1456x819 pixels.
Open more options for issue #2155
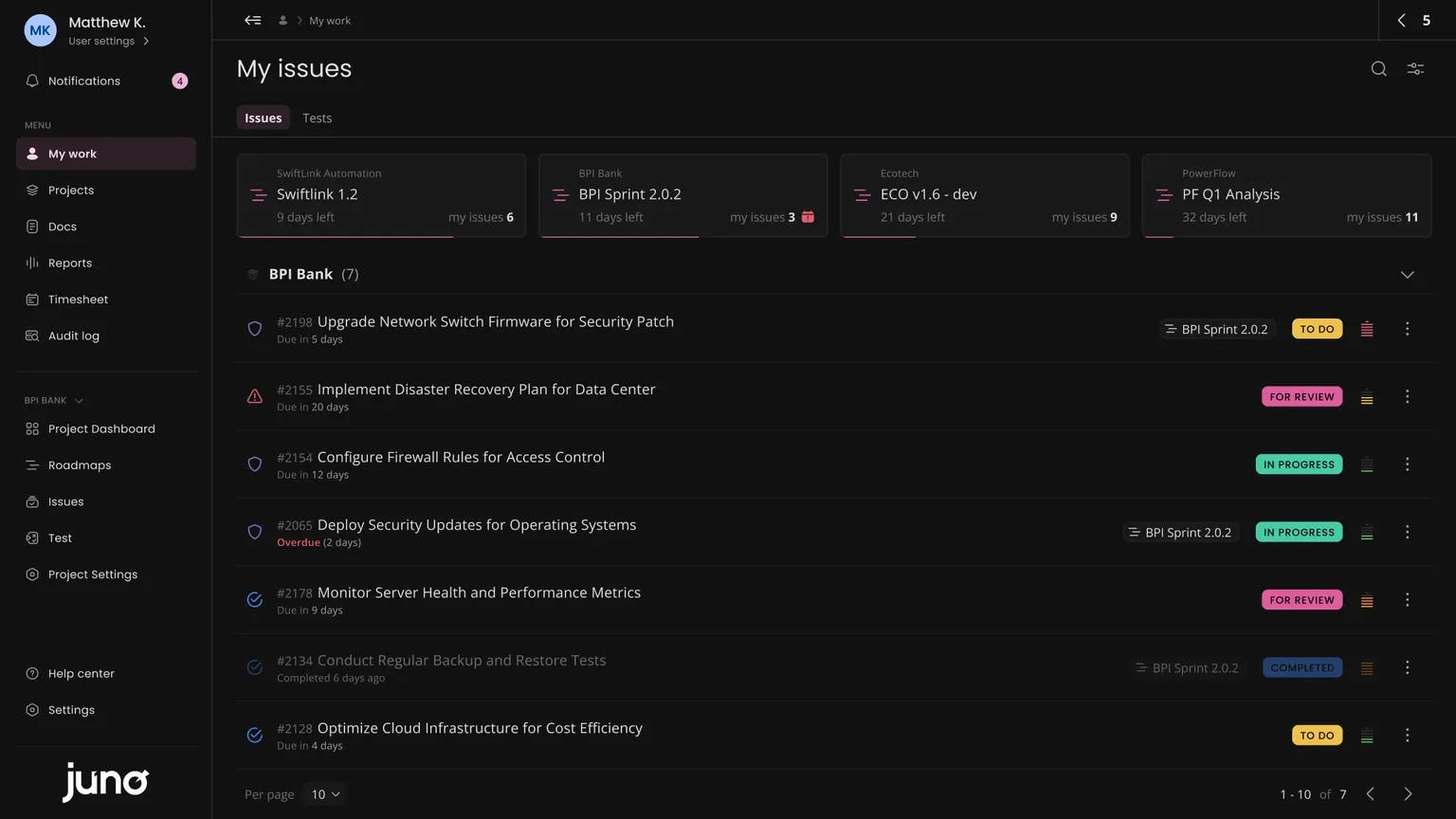click(x=1407, y=396)
